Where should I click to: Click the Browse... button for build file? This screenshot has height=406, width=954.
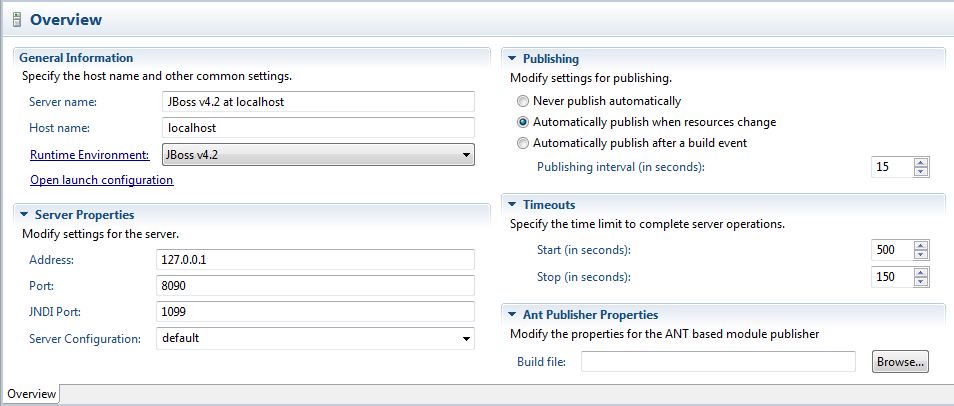coord(900,362)
